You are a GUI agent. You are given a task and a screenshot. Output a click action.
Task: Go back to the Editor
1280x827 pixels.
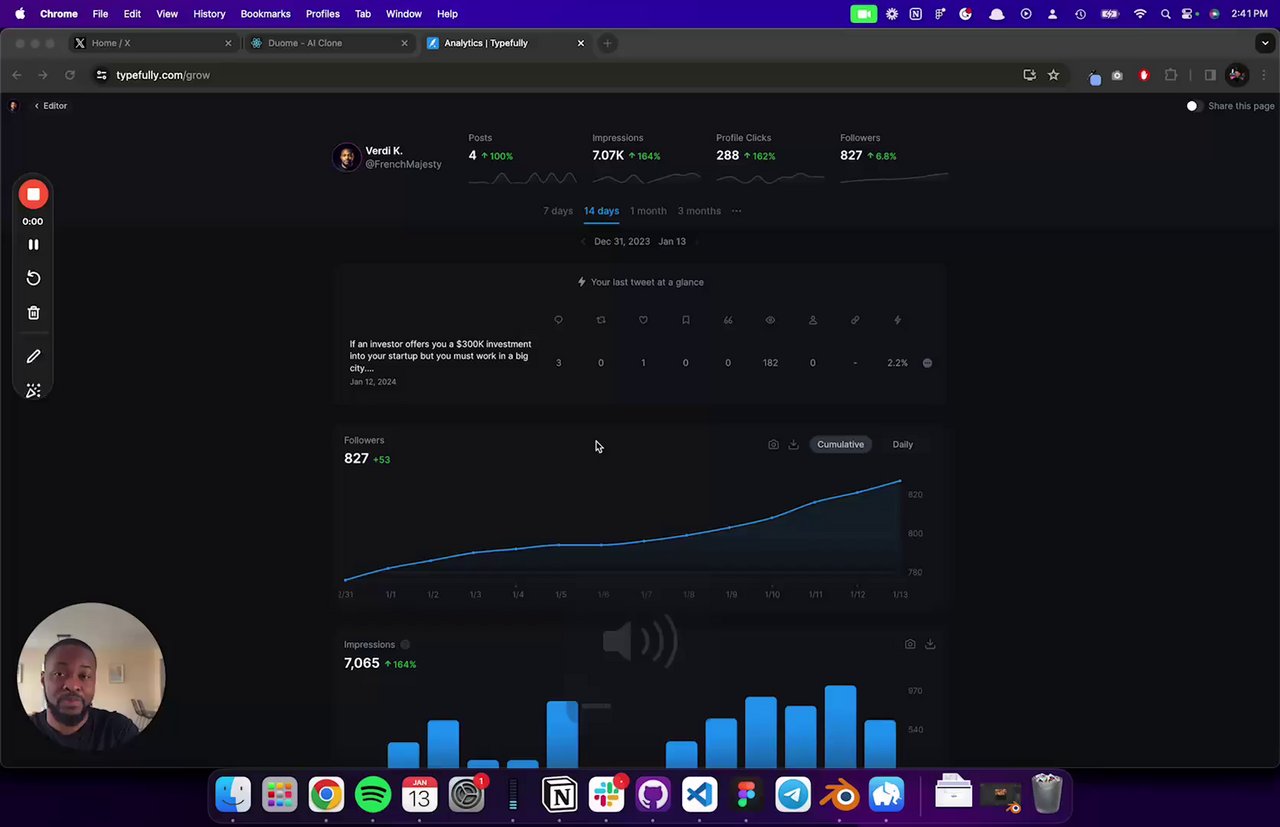(x=50, y=106)
